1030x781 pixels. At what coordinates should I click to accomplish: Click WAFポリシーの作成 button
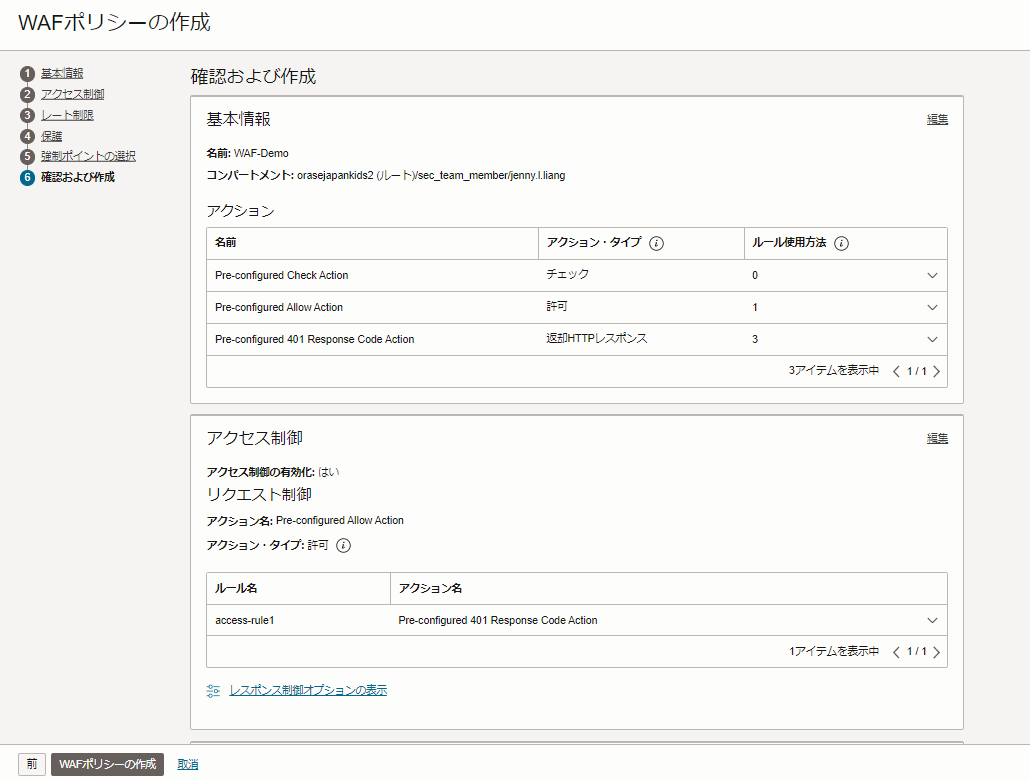click(x=107, y=764)
